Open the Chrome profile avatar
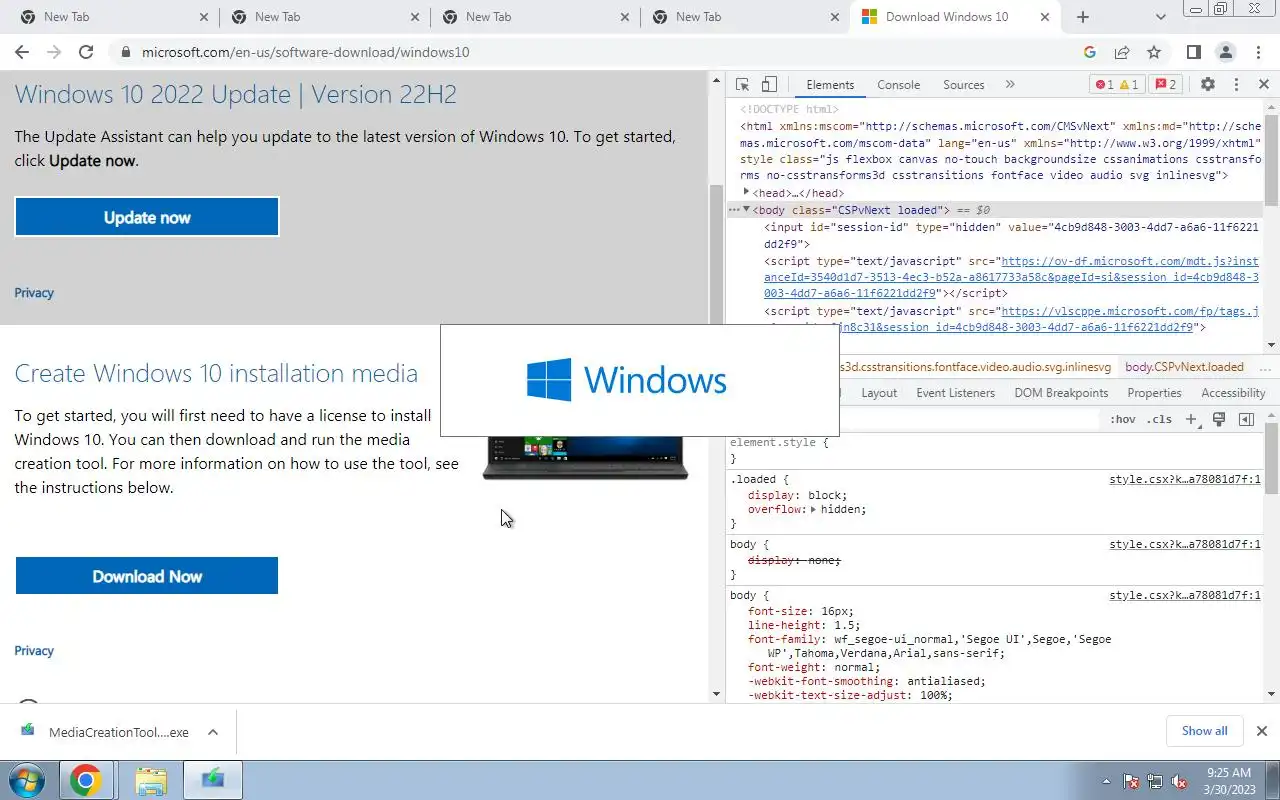Screen dimensions: 1280x800 tap(1225, 52)
